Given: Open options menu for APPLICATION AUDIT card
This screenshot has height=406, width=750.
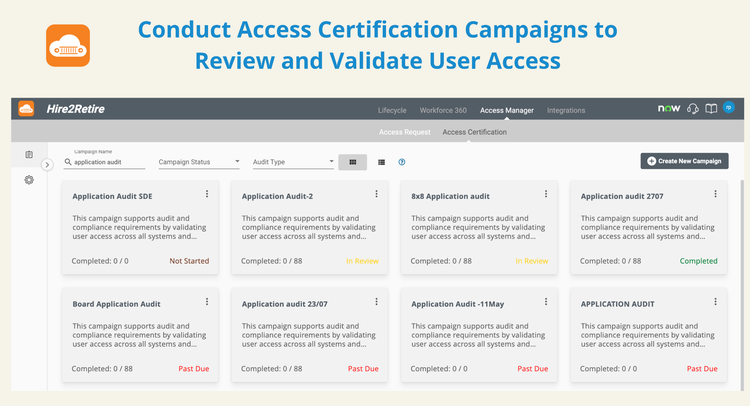Looking at the screenshot, I should pyautogui.click(x=716, y=302).
